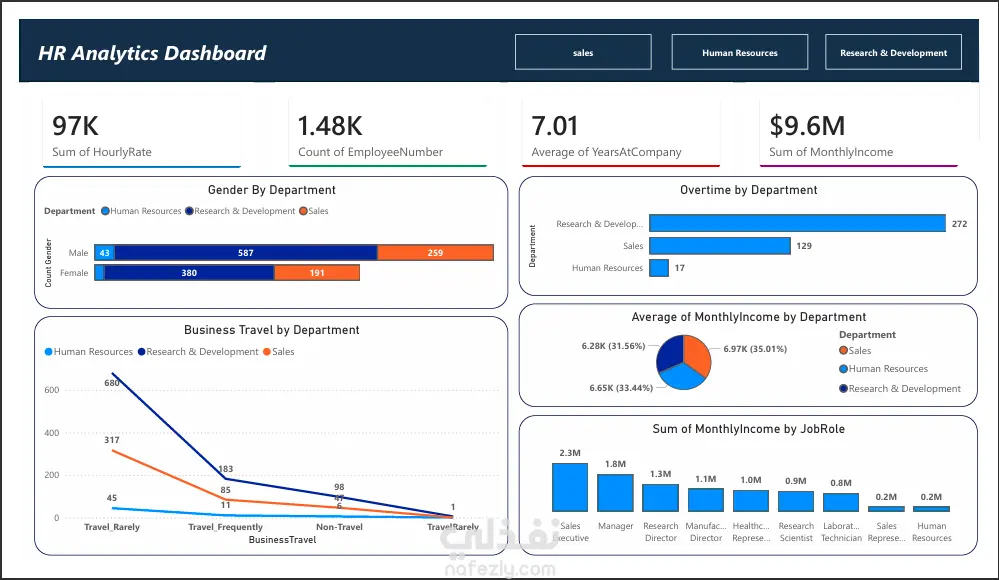Select the Manager income bar at 1.8M
The width and height of the screenshot is (999, 580).
pyautogui.click(x=615, y=493)
